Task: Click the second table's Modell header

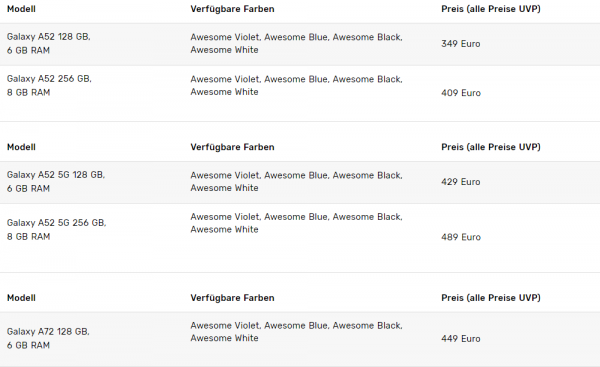Action: [x=21, y=147]
